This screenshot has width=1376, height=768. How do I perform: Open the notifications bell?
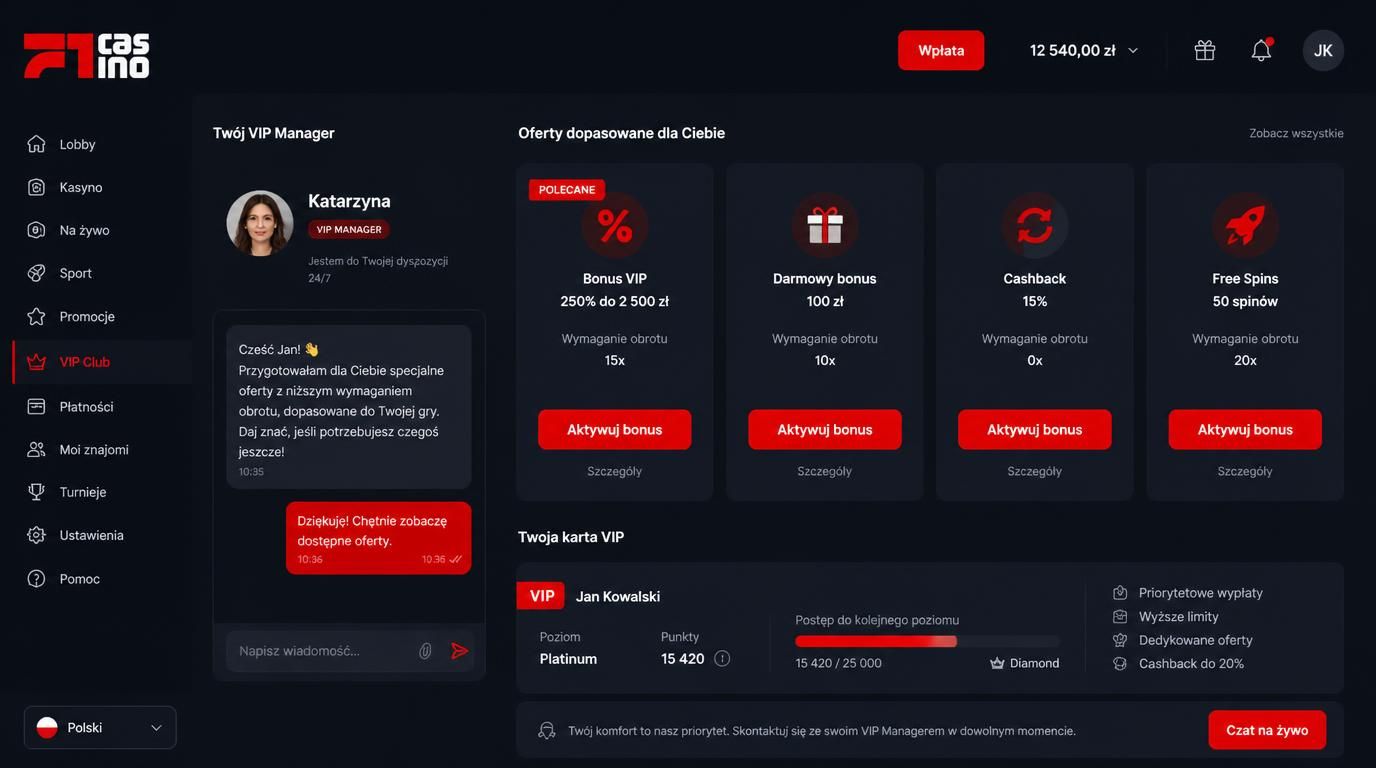tap(1261, 50)
